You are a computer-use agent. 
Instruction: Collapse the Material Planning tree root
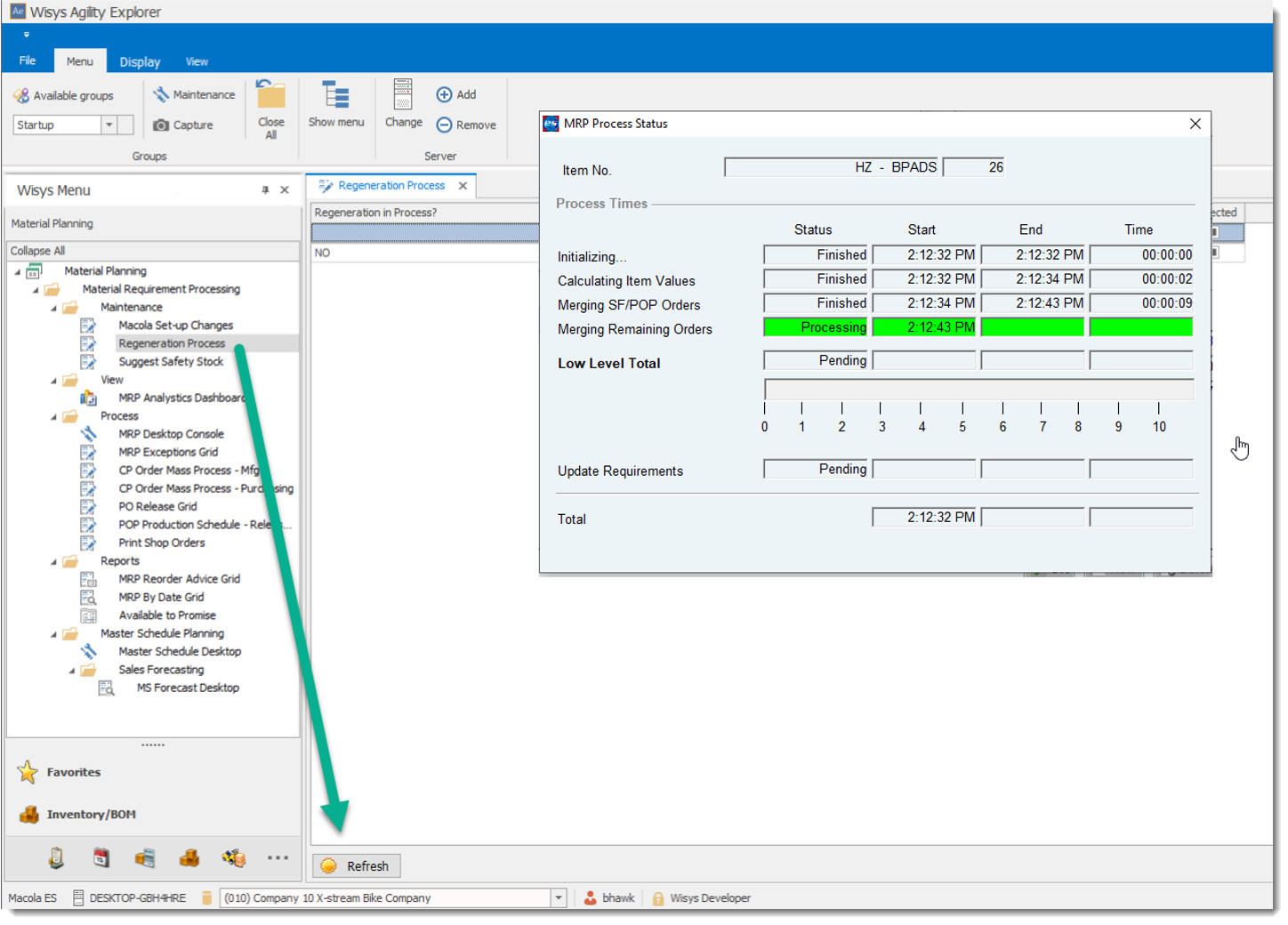tap(18, 272)
